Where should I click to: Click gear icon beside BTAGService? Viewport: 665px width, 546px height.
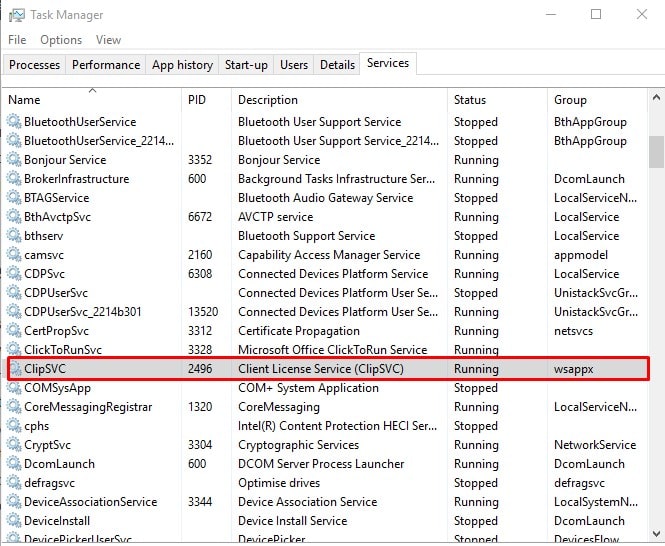(14, 198)
